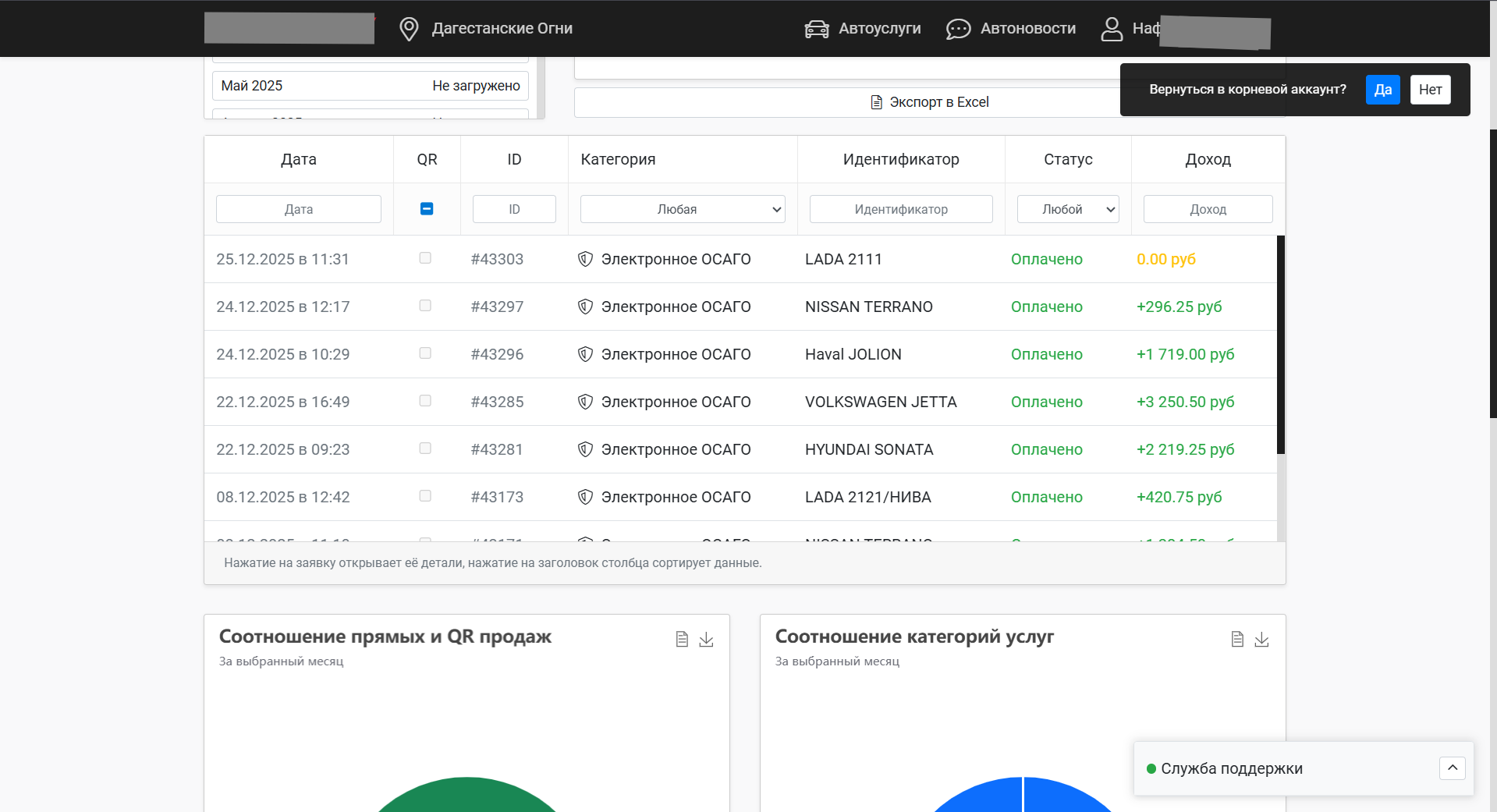This screenshot has width=1497, height=812.
Task: Click document icon on service categories chart
Action: [x=1237, y=640]
